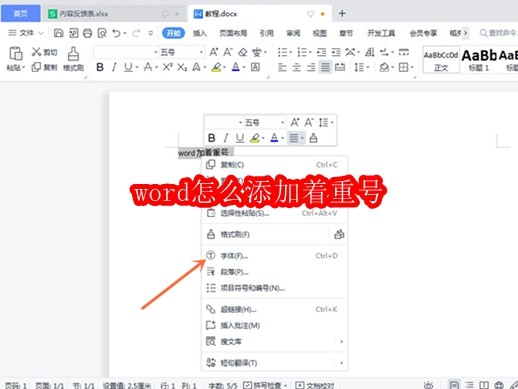Screen dimensions: 518x389
Task: Open the font size 五号 dropdown in ribbon
Action: 201,52
